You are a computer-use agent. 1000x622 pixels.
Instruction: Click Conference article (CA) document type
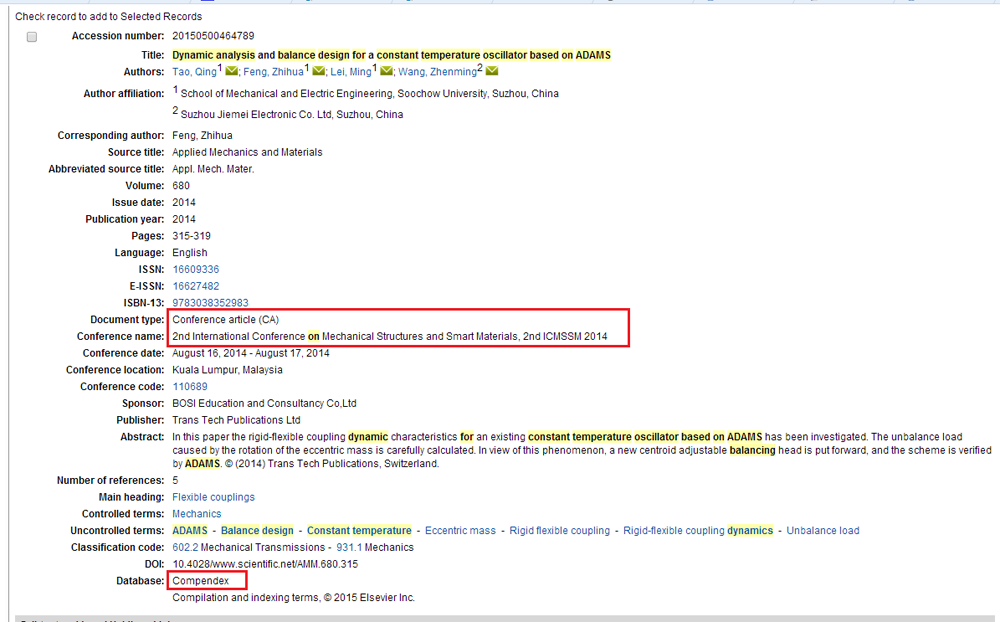coord(225,320)
